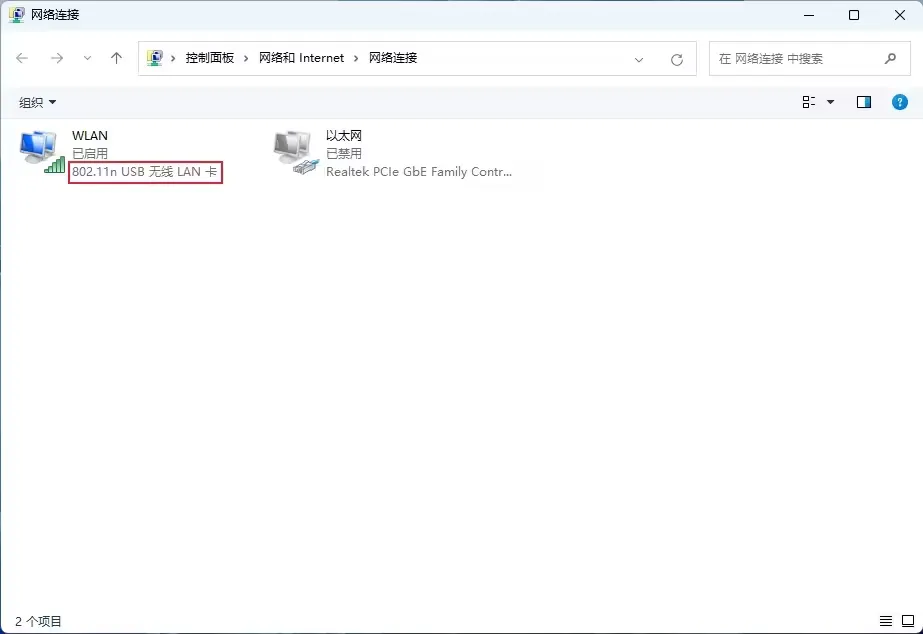Refresh the network connections list
This screenshot has height=634, width=923.
click(x=679, y=58)
